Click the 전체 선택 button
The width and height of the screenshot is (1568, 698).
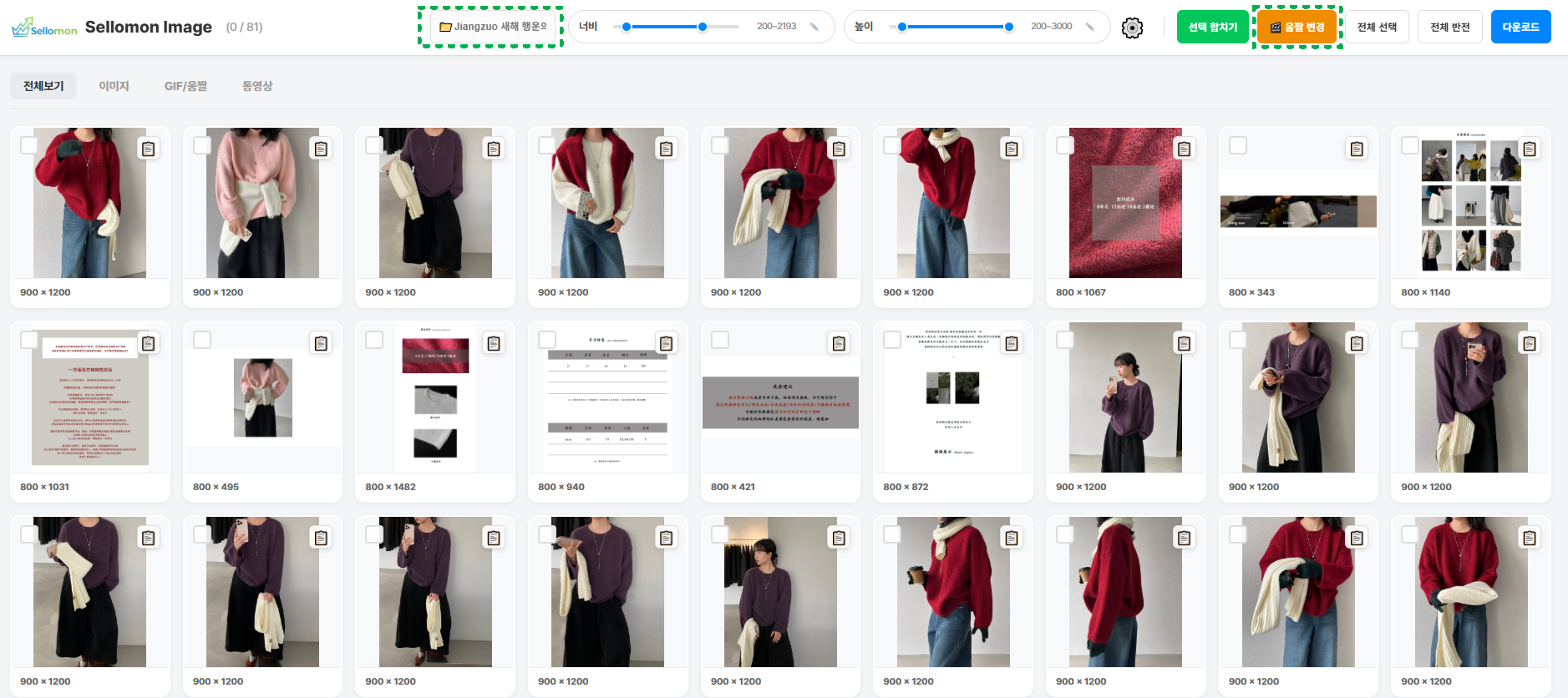(1377, 27)
